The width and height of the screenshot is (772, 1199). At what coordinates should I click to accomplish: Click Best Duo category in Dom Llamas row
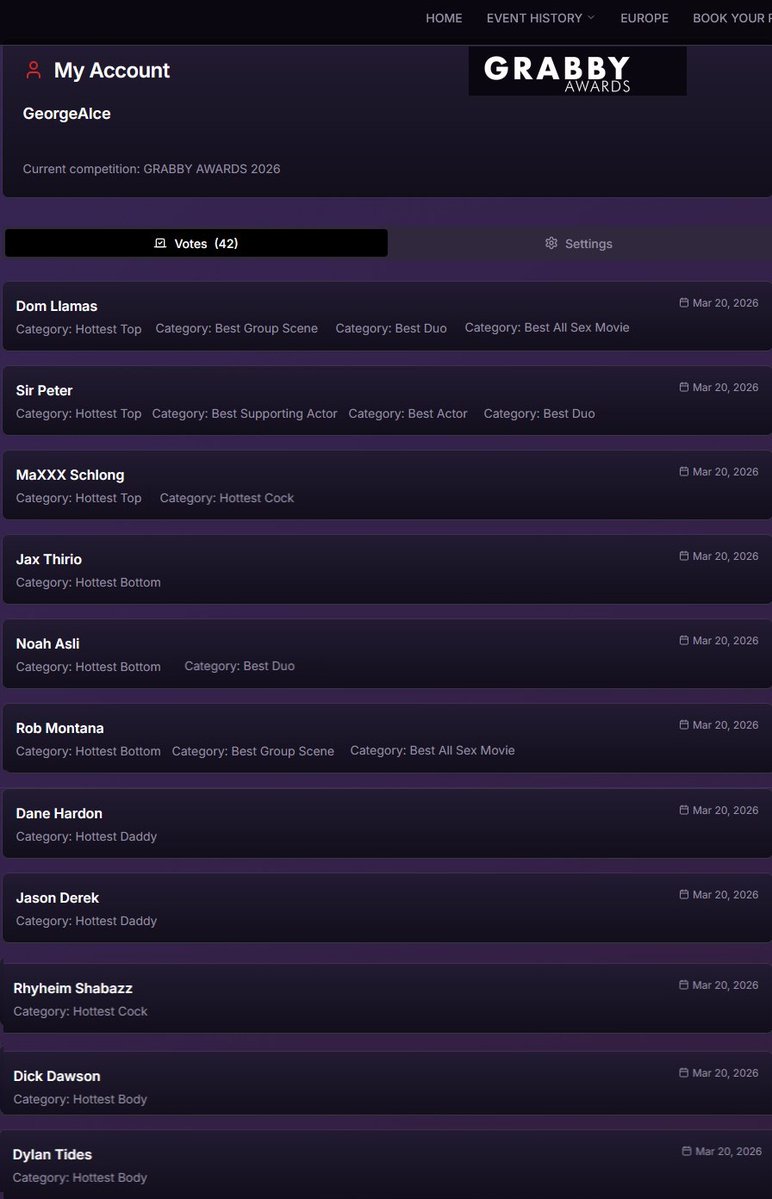pos(391,328)
